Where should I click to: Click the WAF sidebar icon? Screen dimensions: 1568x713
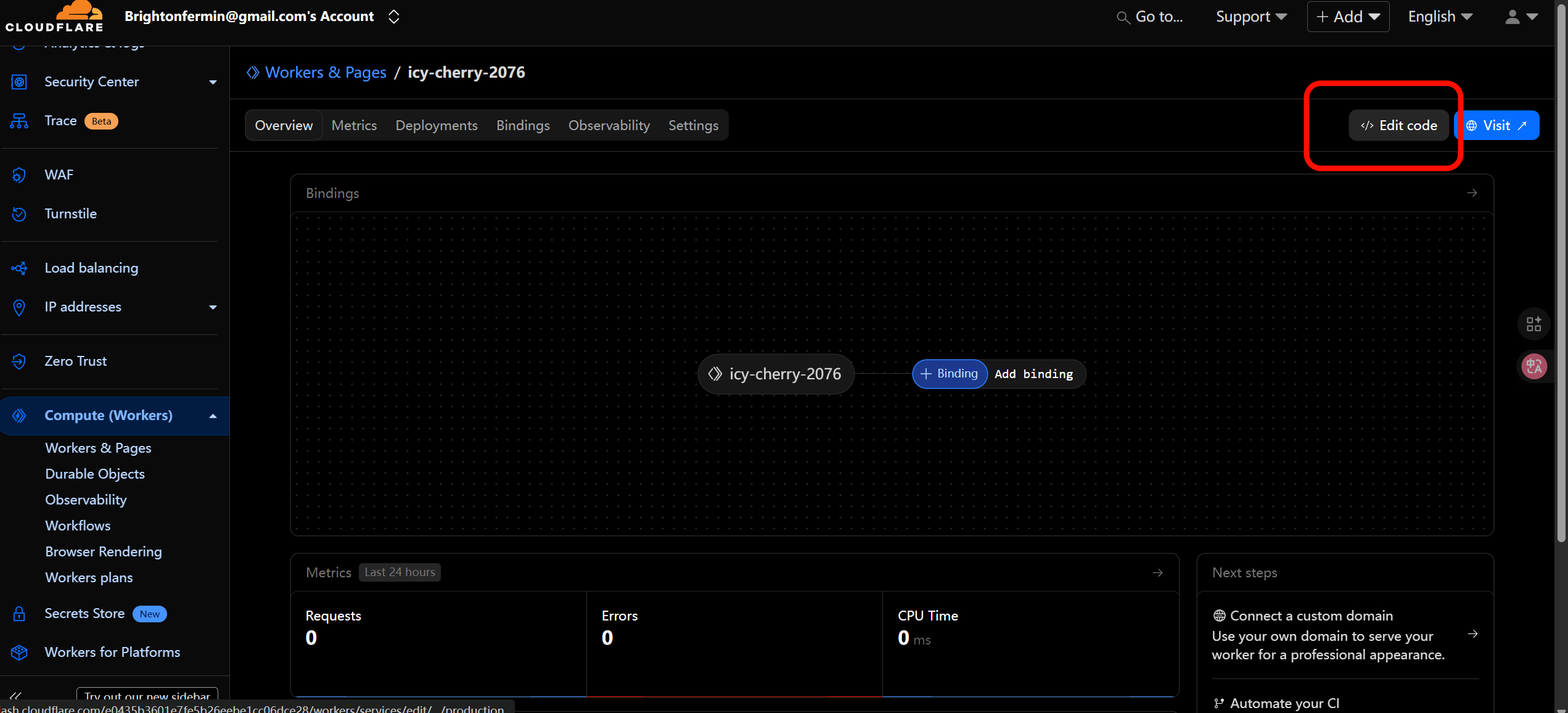[19, 175]
